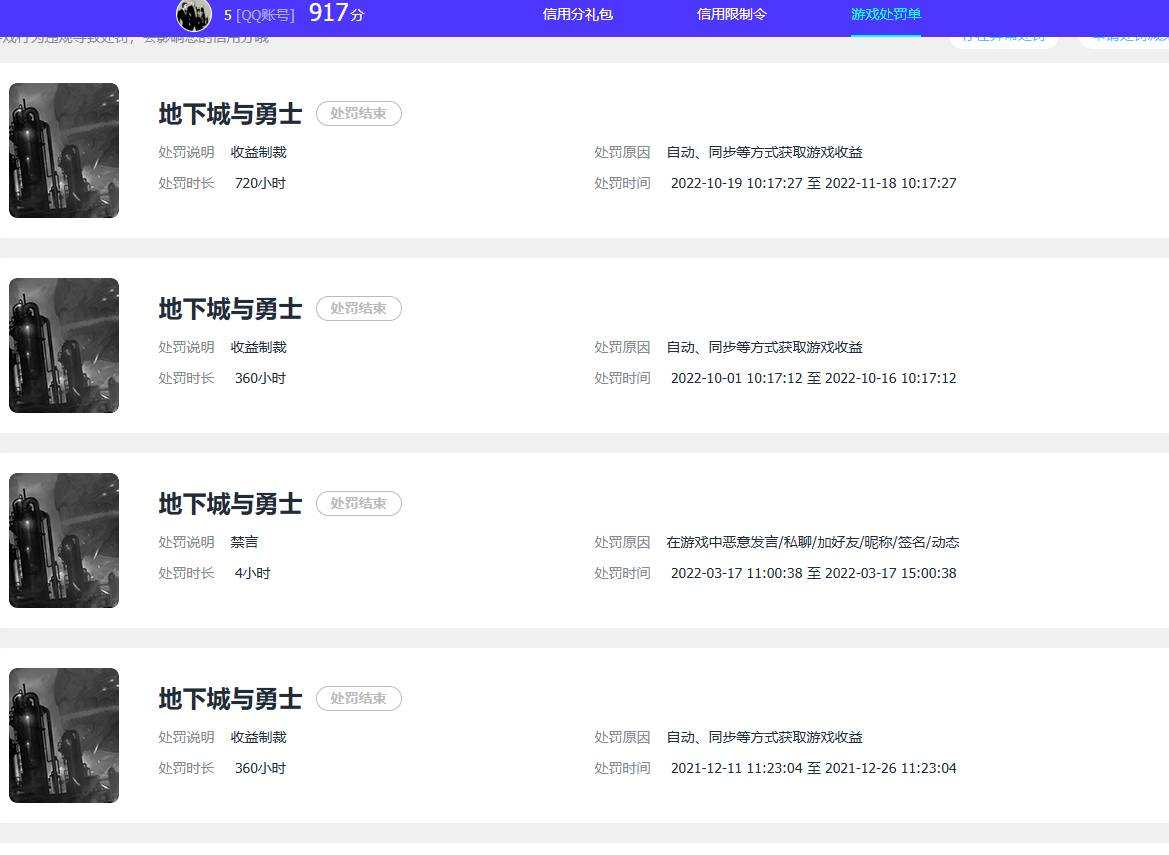1169x855 pixels.
Task: Click the 917分 credit score
Action: [x=336, y=13]
